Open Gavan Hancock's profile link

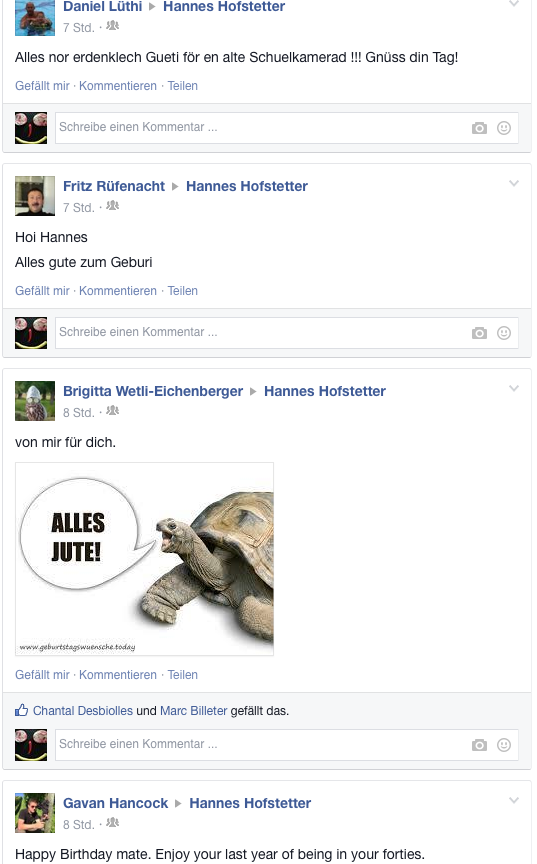point(115,803)
